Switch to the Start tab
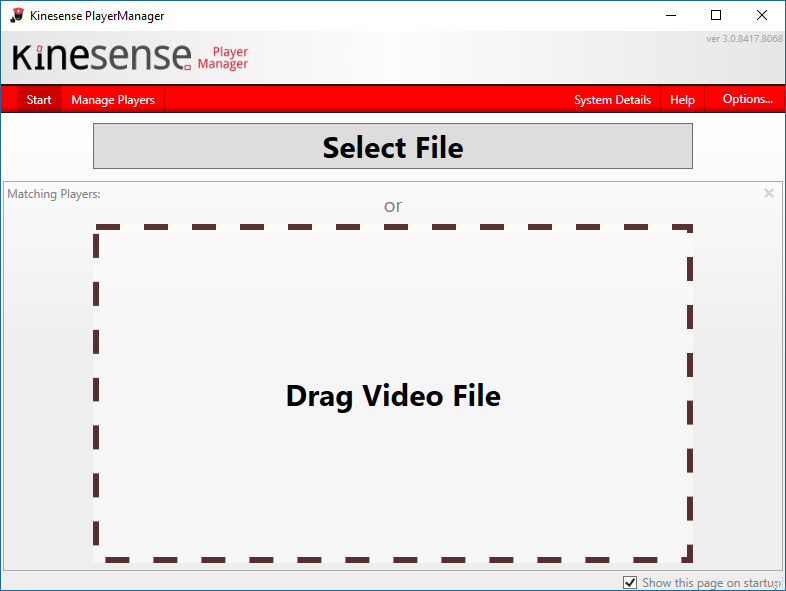786x591 pixels. click(39, 100)
